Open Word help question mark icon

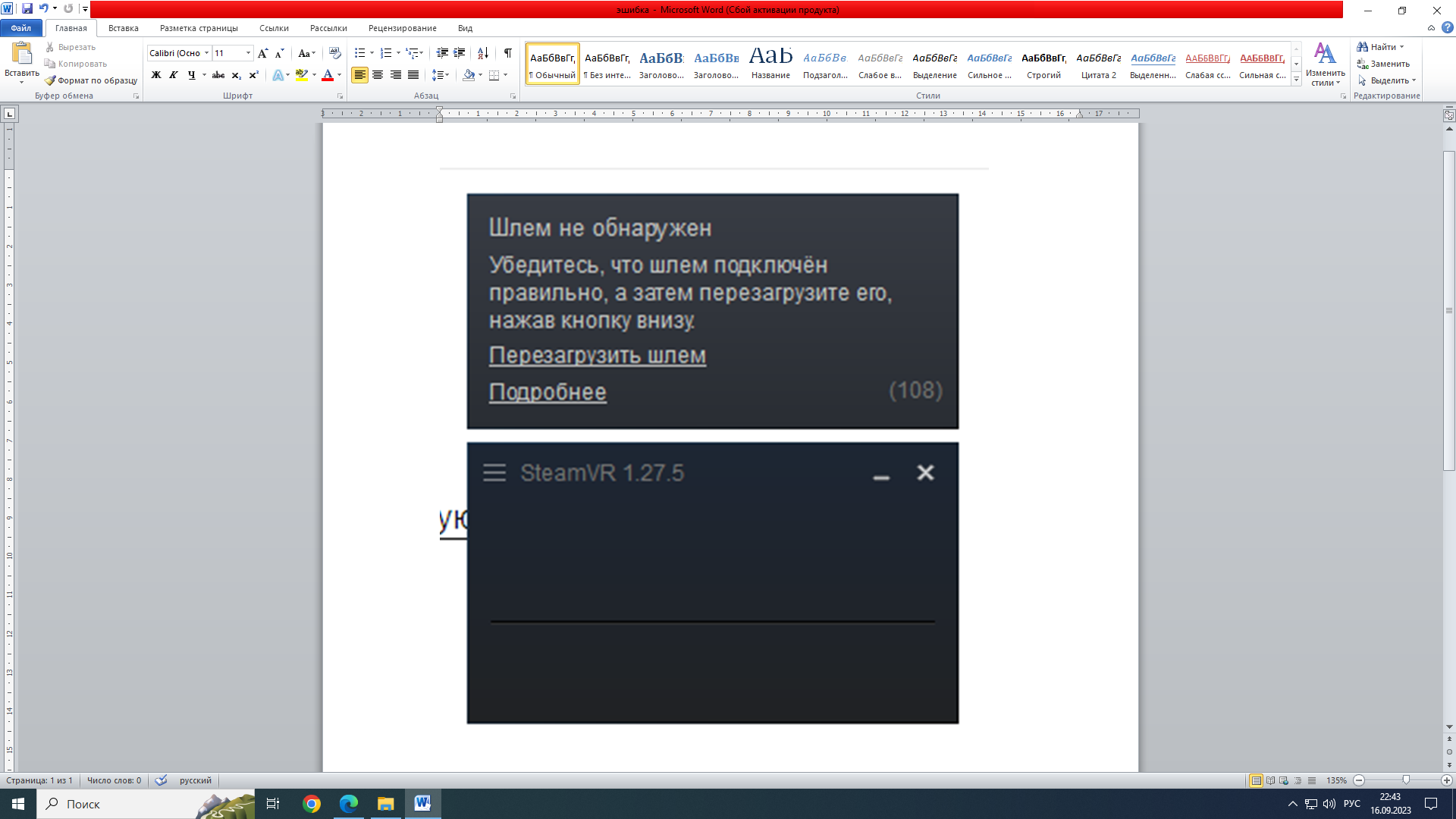(x=1447, y=28)
